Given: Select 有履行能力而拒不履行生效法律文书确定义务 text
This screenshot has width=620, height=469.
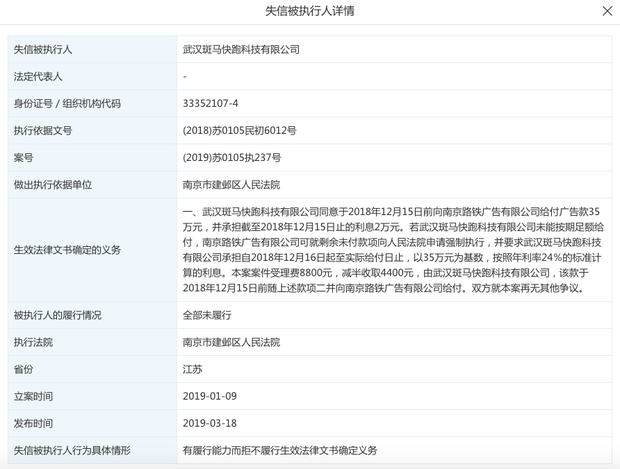Looking at the screenshot, I should (x=280, y=450).
